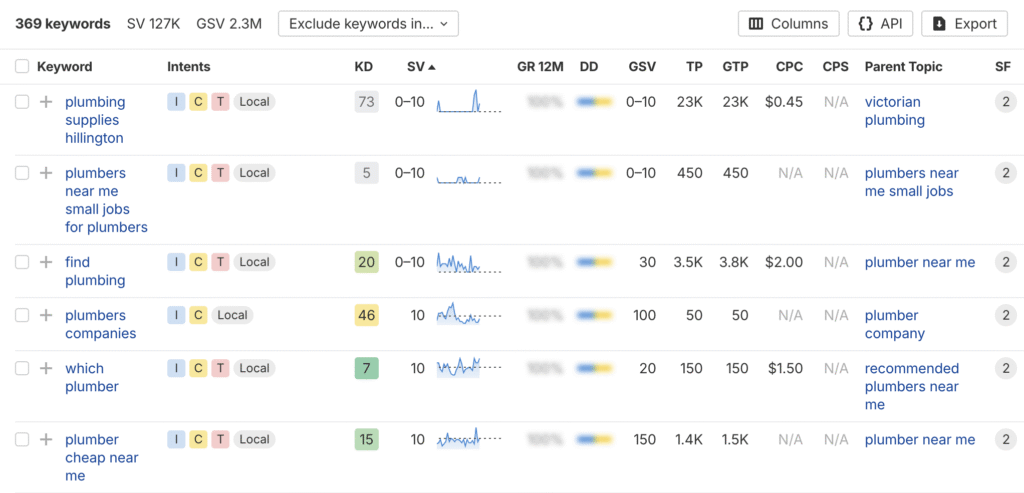Click the Export button
1024x493 pixels.
[x=965, y=24]
